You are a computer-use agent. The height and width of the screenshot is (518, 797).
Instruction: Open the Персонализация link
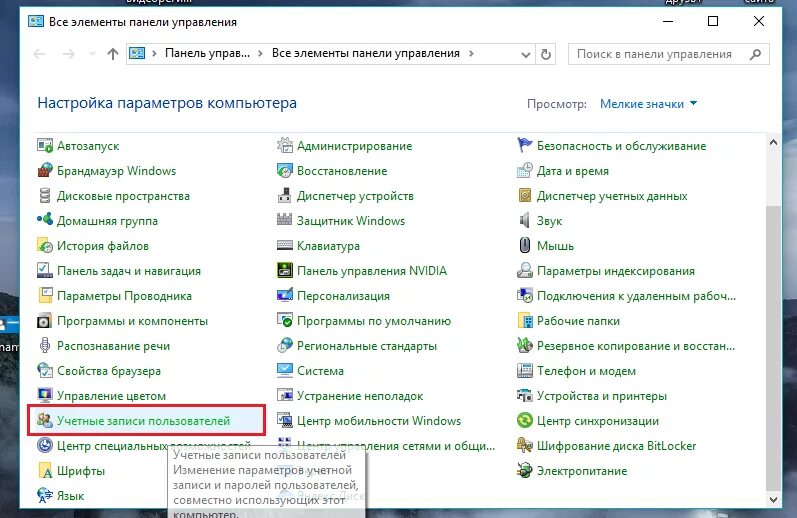(x=343, y=296)
